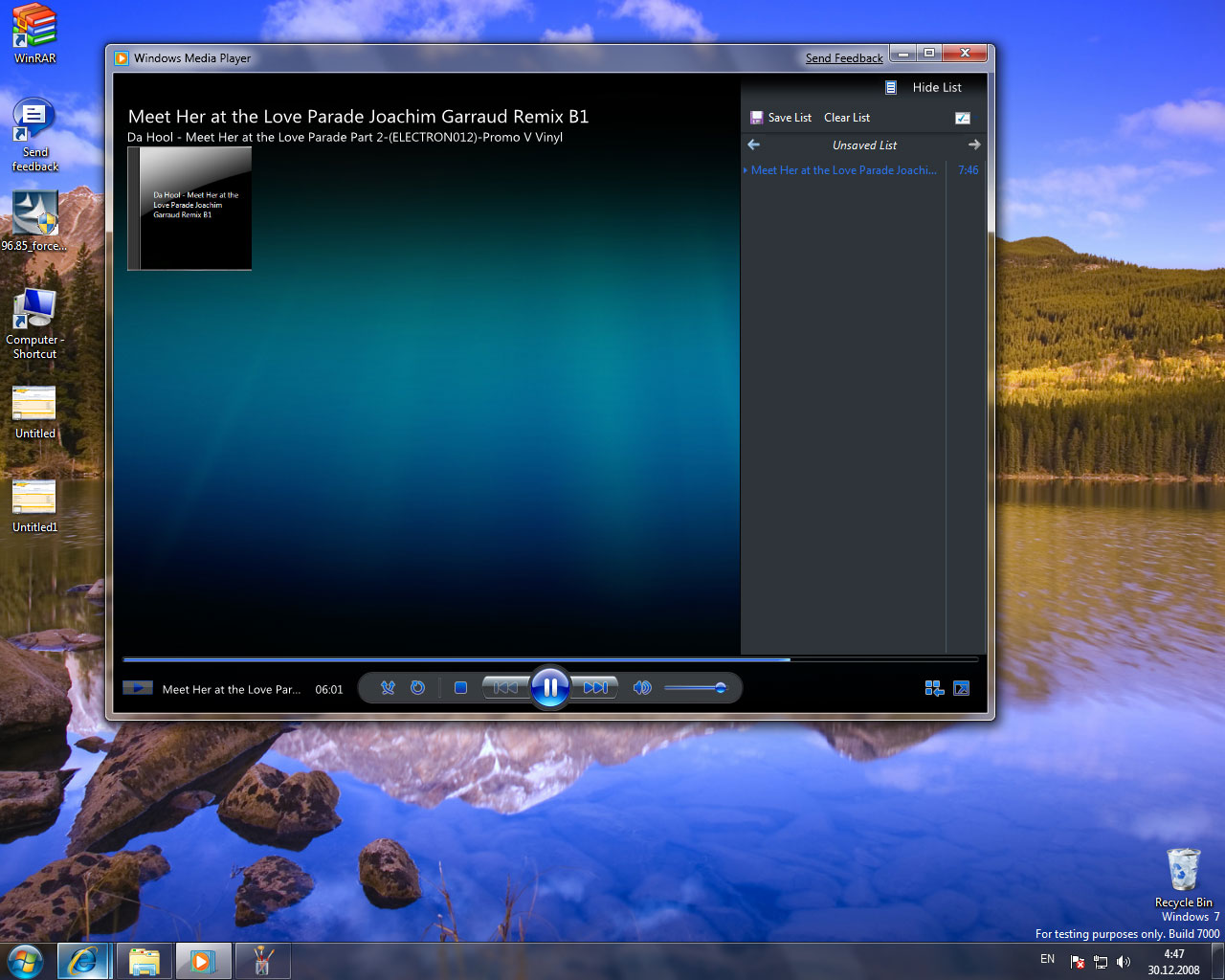Open the Windows Start menu
1225x980 pixels.
[x=26, y=961]
